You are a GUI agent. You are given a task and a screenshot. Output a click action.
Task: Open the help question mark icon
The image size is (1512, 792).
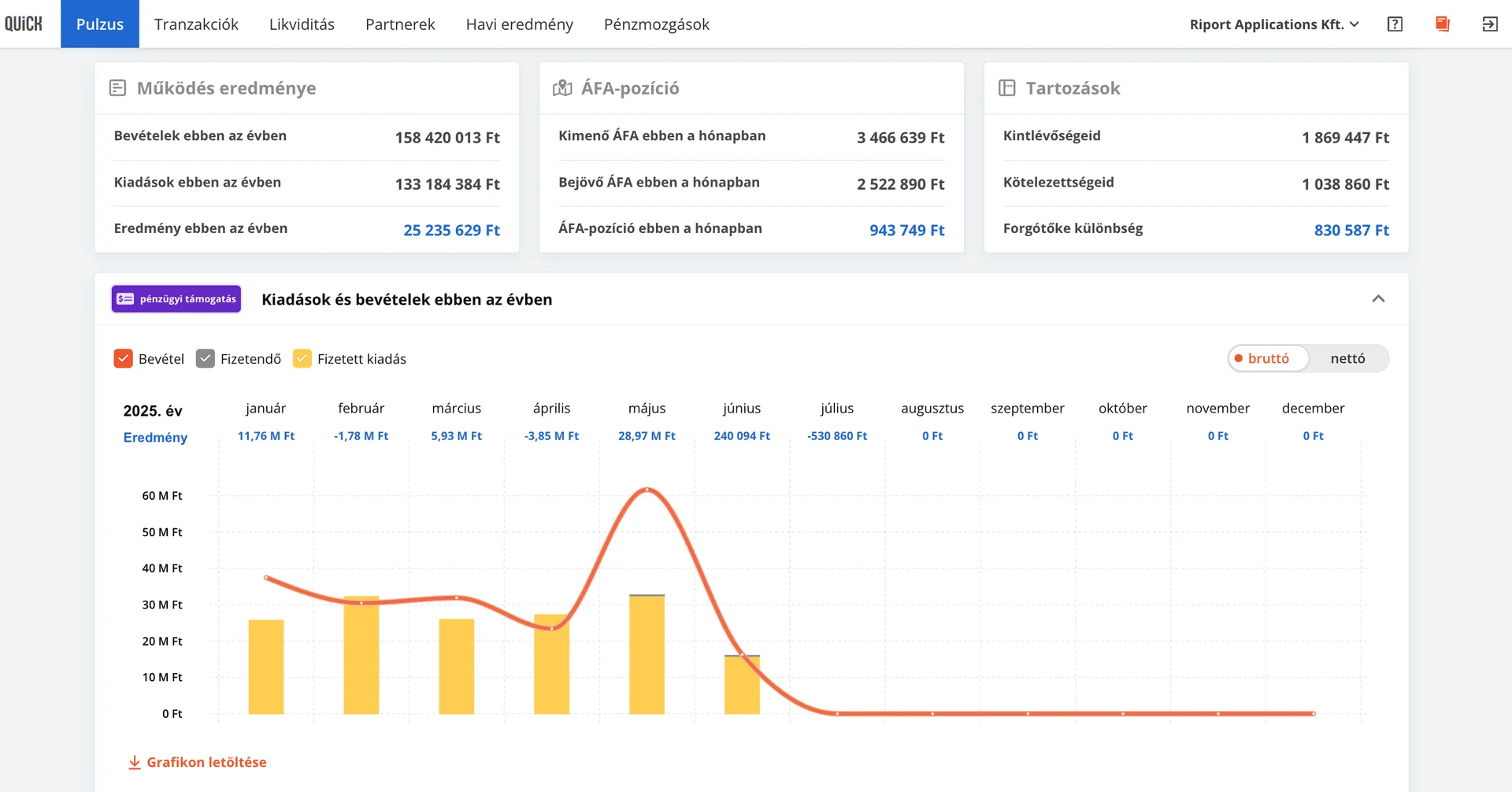pos(1395,24)
